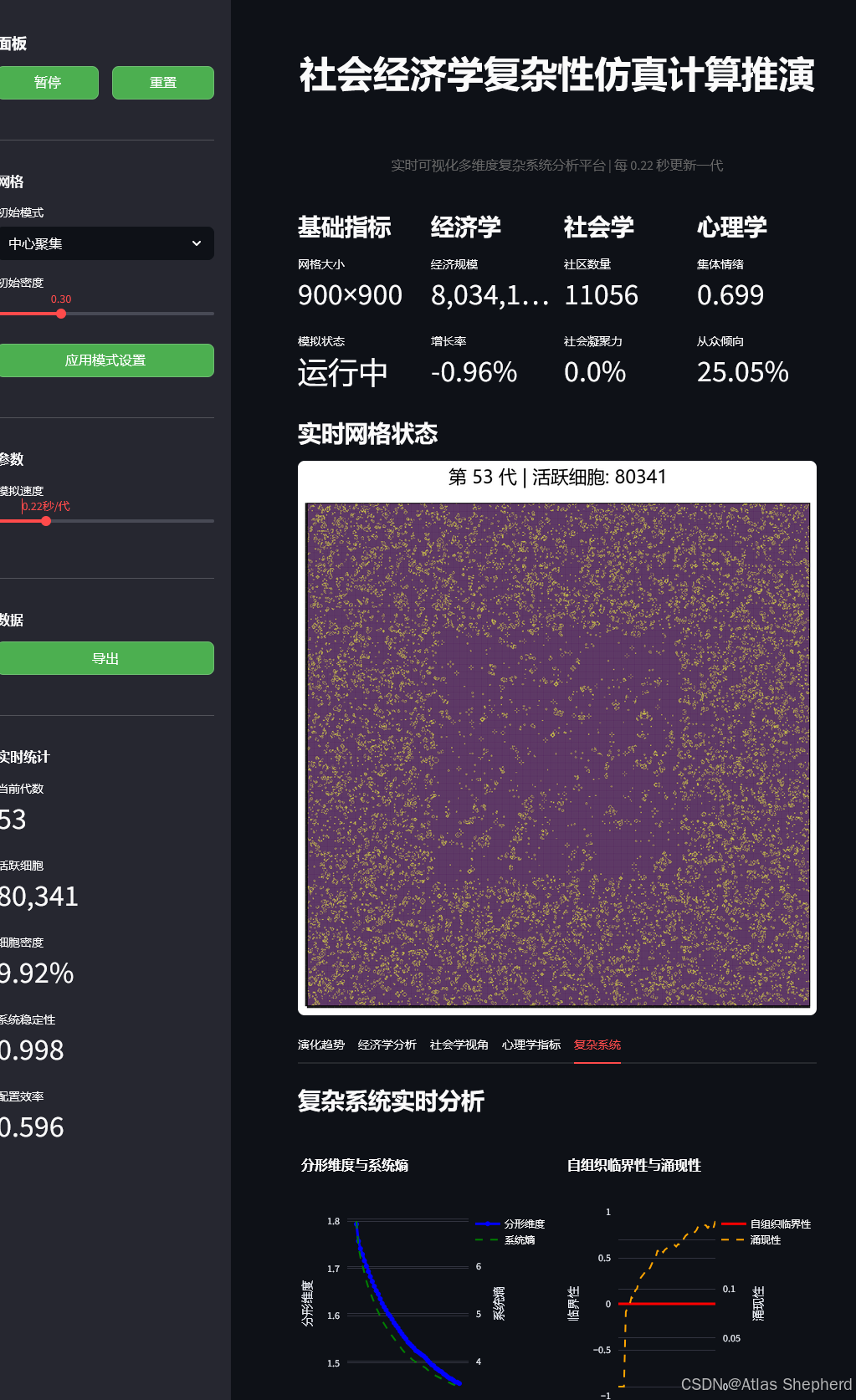Click the 社区数量 value 11056

coord(602,295)
